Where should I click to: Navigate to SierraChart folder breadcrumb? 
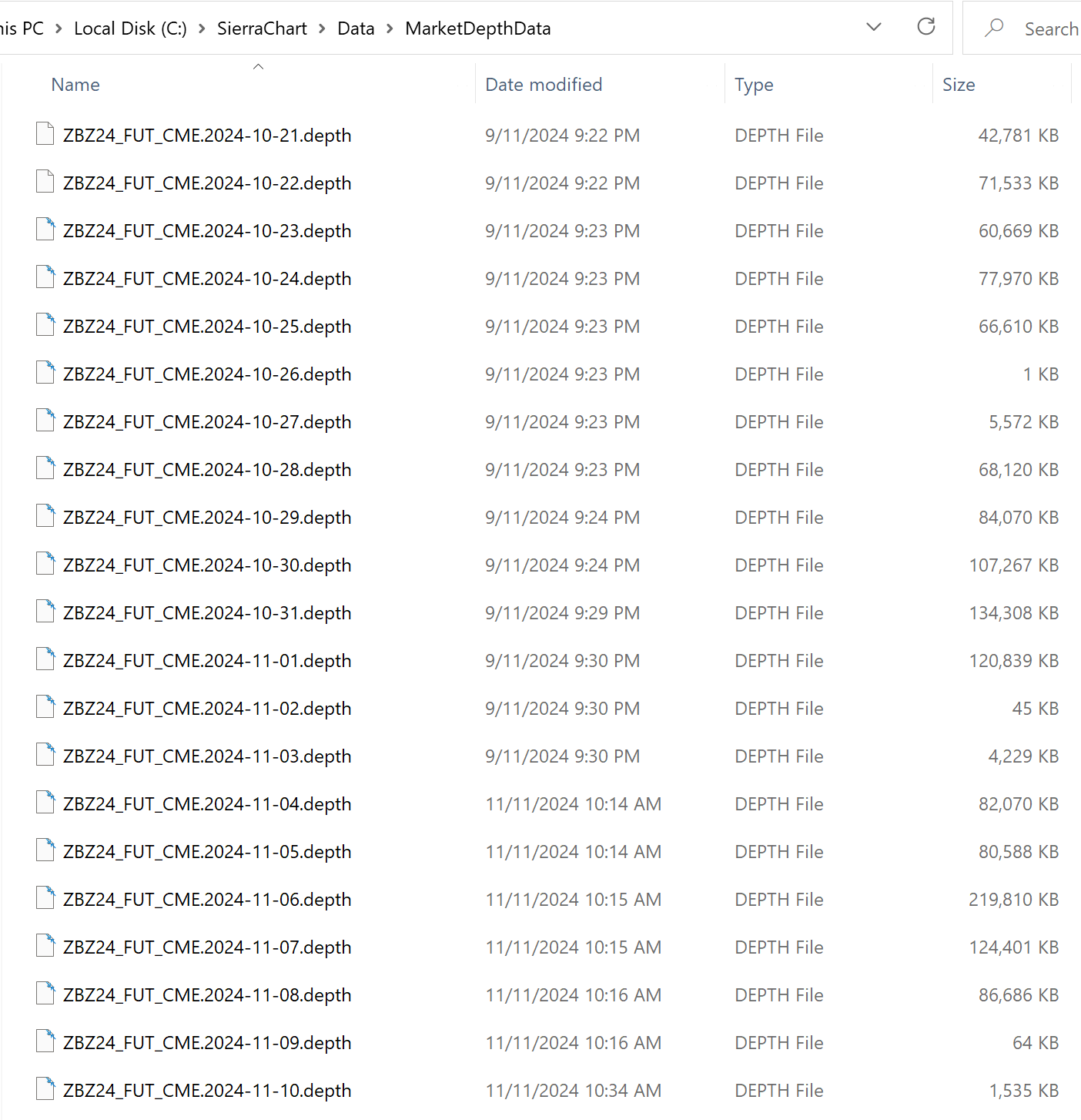coord(262,29)
